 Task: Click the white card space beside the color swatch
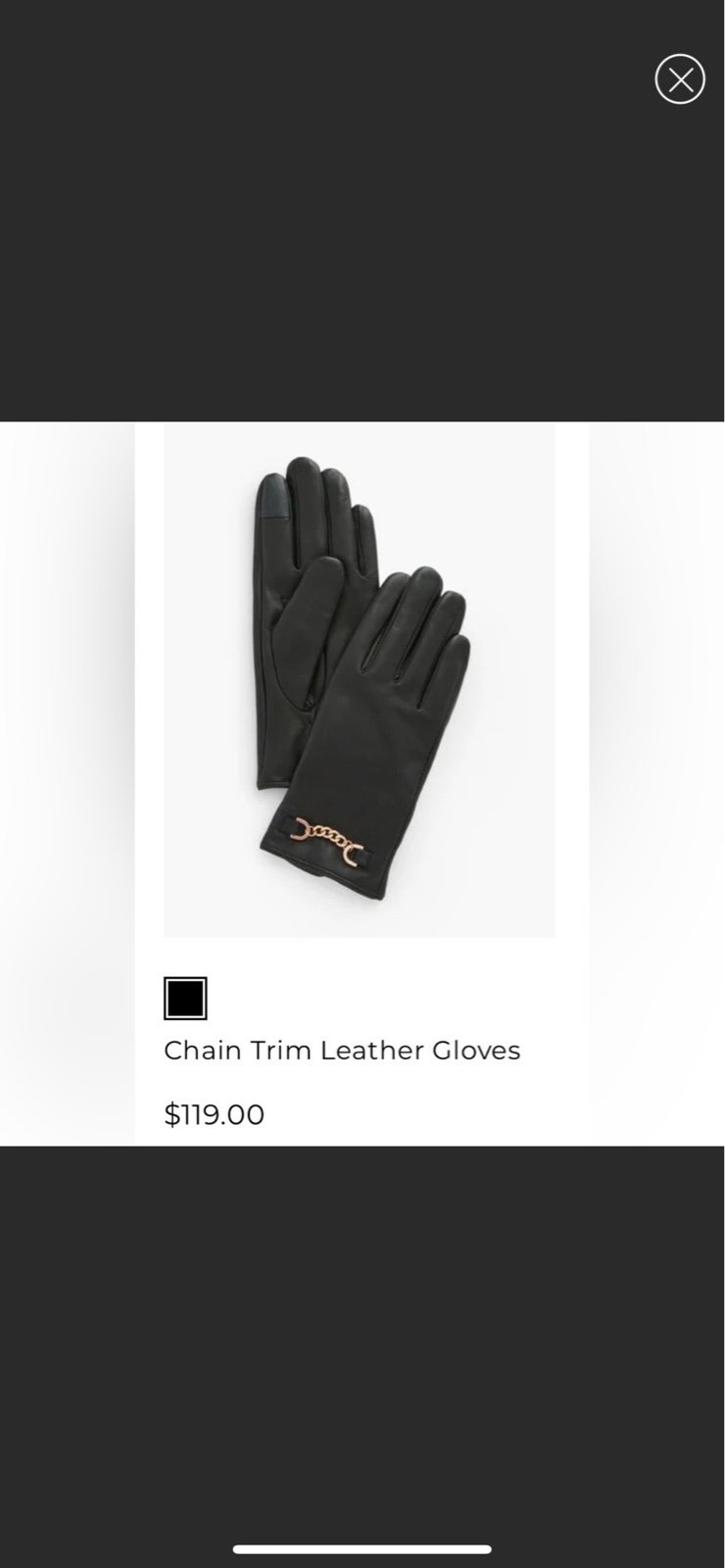click(392, 999)
